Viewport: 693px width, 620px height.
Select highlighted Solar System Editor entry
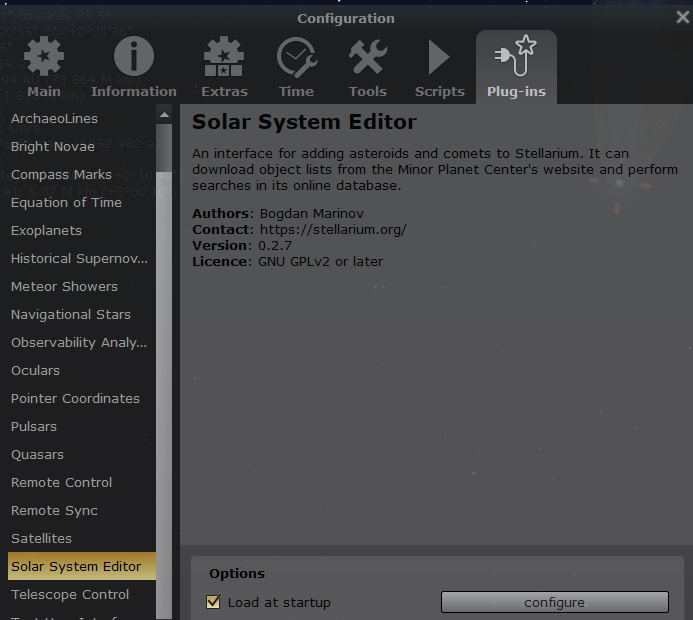[82, 566]
